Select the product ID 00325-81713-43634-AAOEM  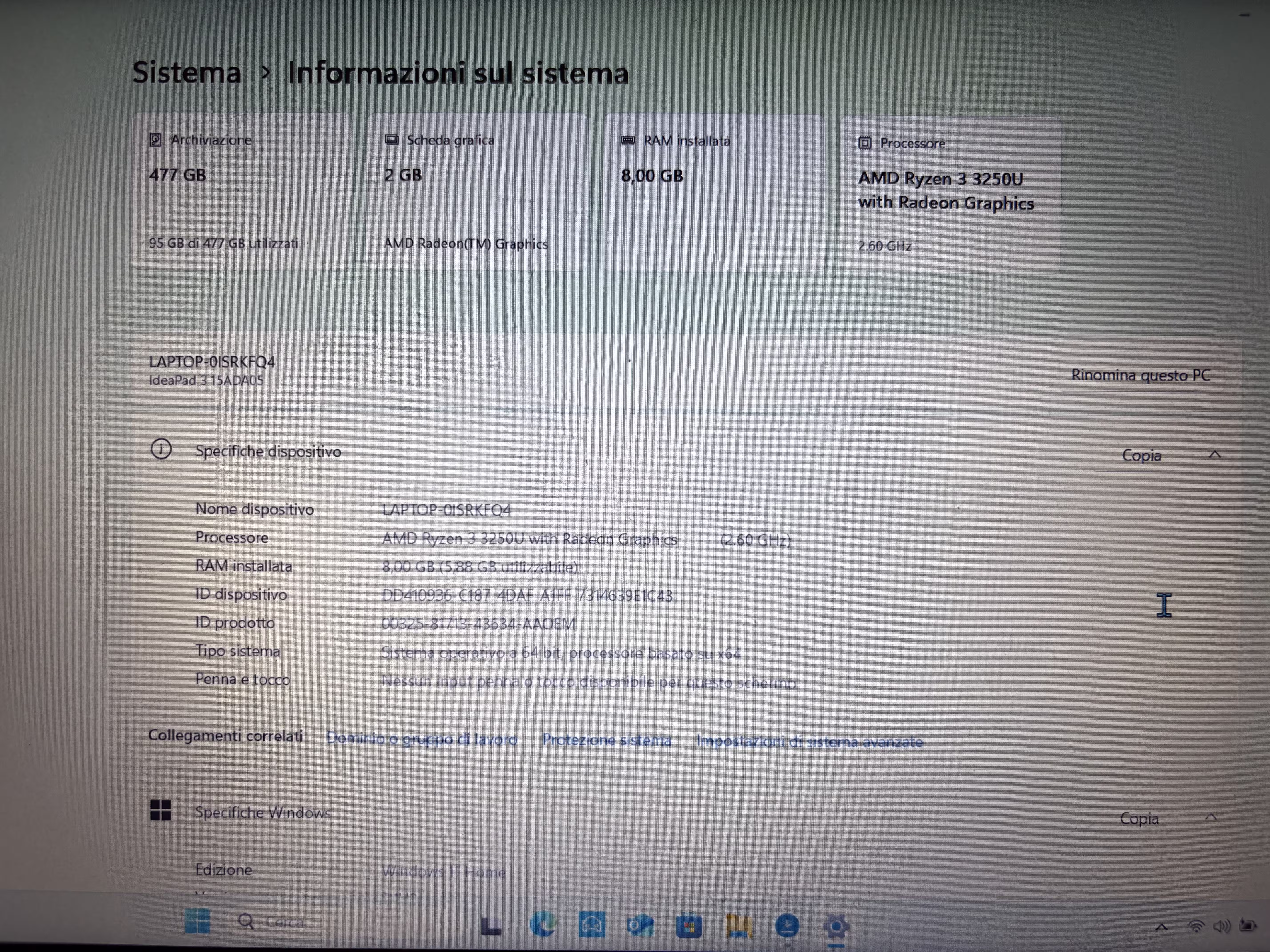coord(478,624)
